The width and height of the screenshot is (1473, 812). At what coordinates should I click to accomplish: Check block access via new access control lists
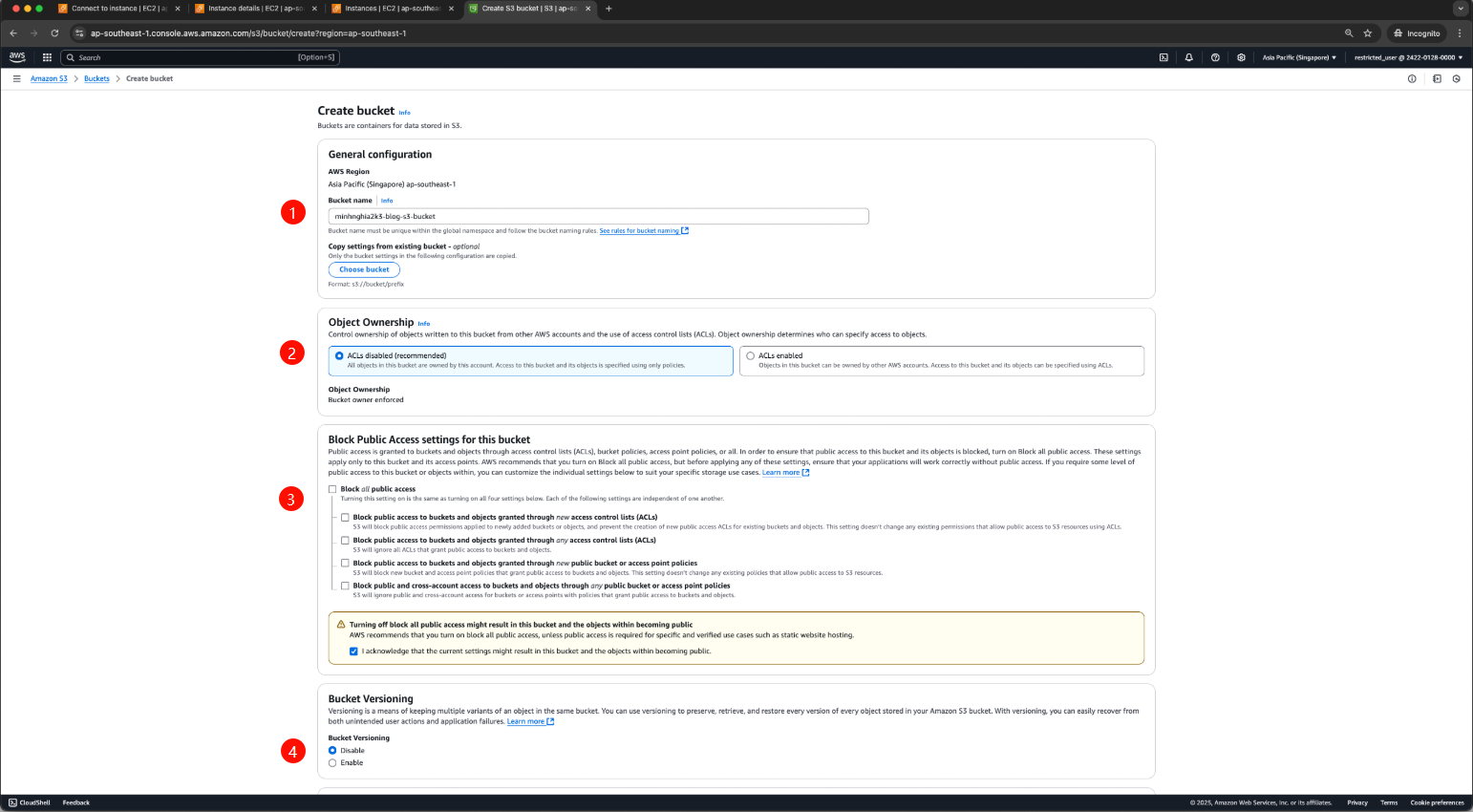[345, 517]
